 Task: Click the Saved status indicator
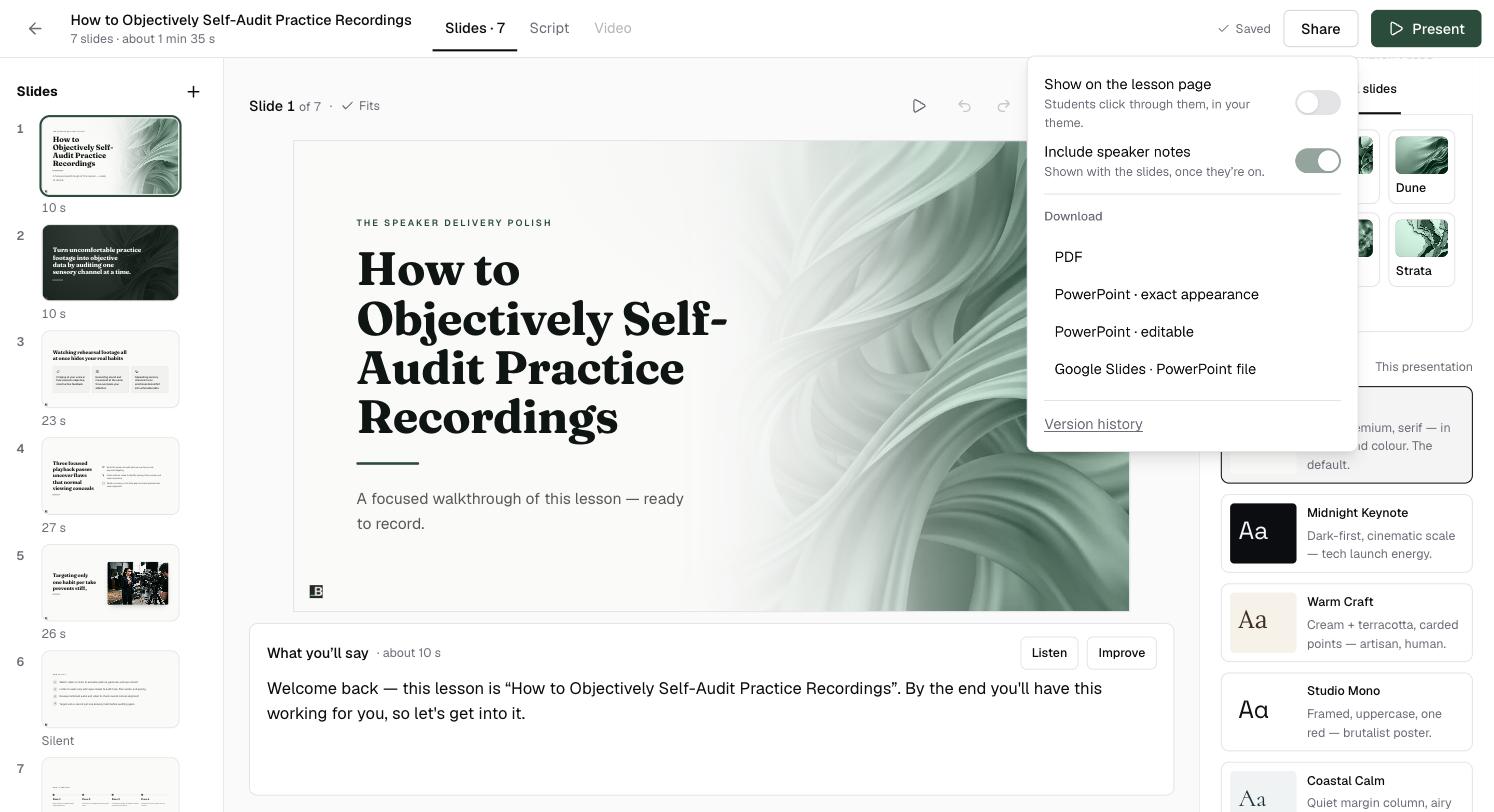1244,29
